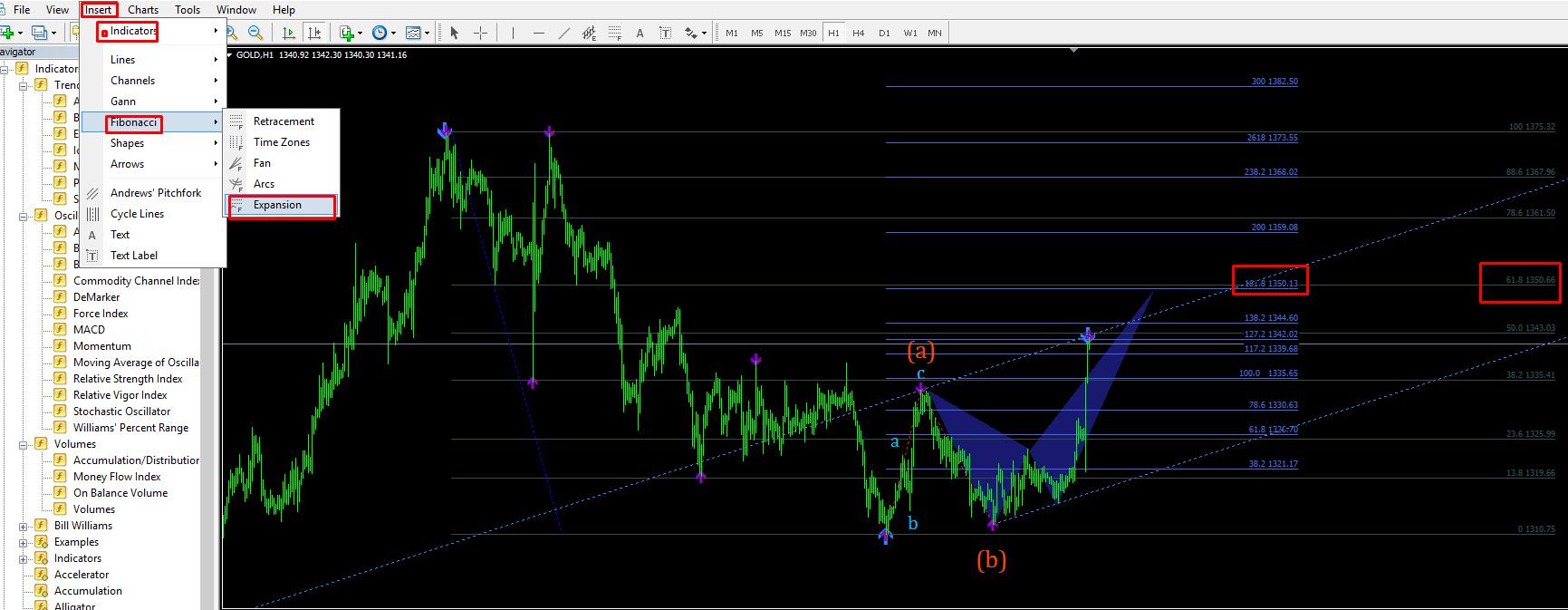Open the View menu
Viewport: 1568px width, 610px height.
57,10
